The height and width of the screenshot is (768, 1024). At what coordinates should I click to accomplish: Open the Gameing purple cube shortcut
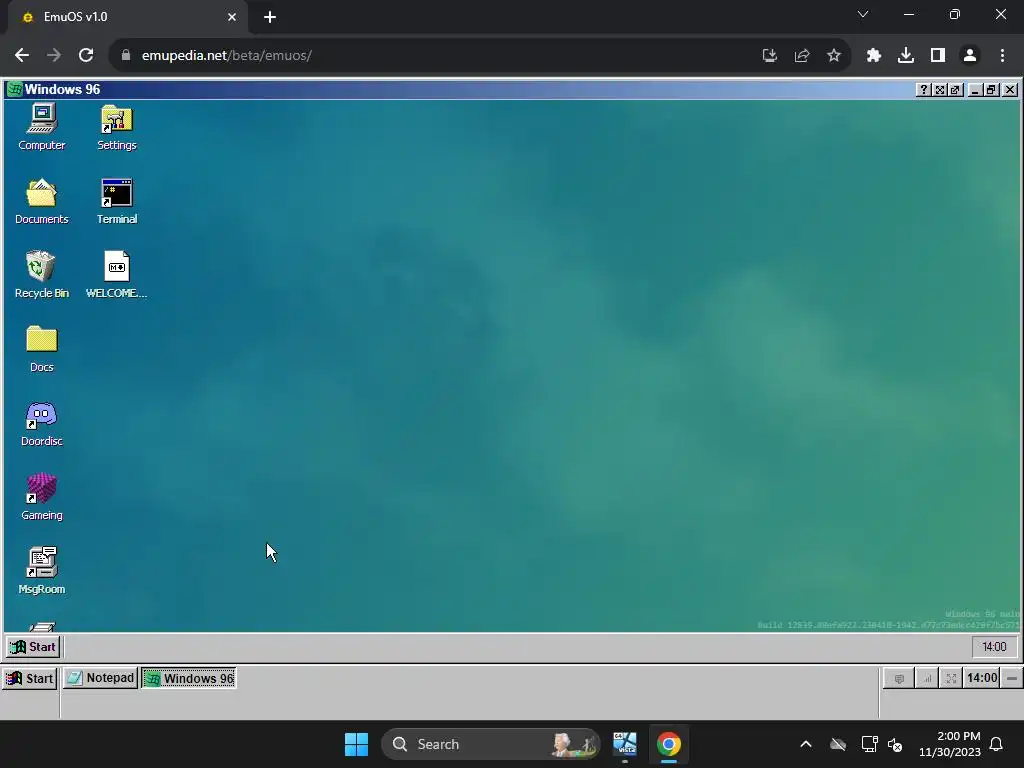point(41,497)
